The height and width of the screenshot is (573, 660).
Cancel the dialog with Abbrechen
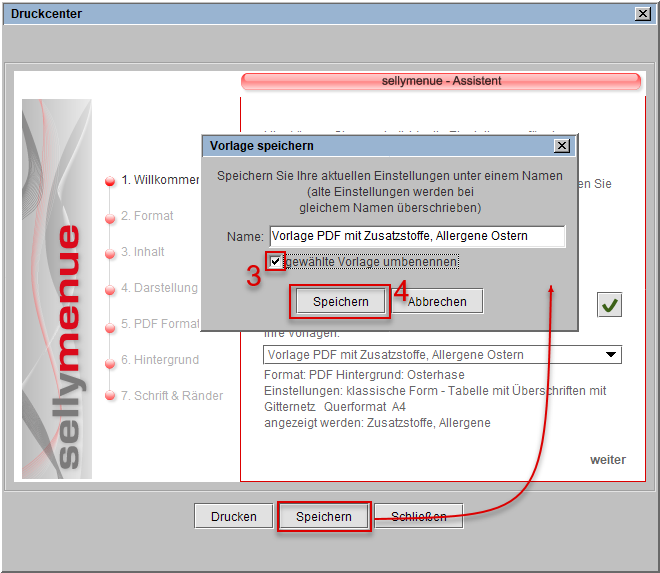coord(437,301)
